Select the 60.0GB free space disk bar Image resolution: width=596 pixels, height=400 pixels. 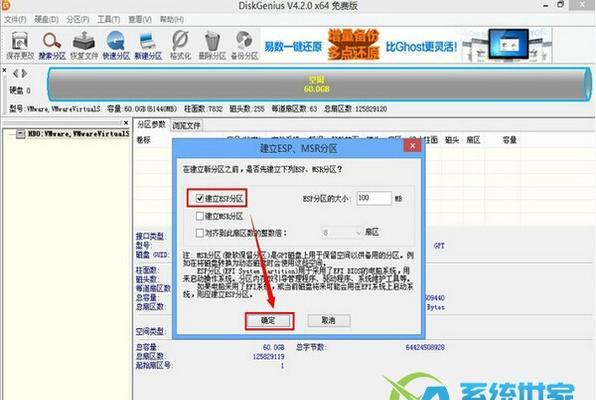click(319, 84)
